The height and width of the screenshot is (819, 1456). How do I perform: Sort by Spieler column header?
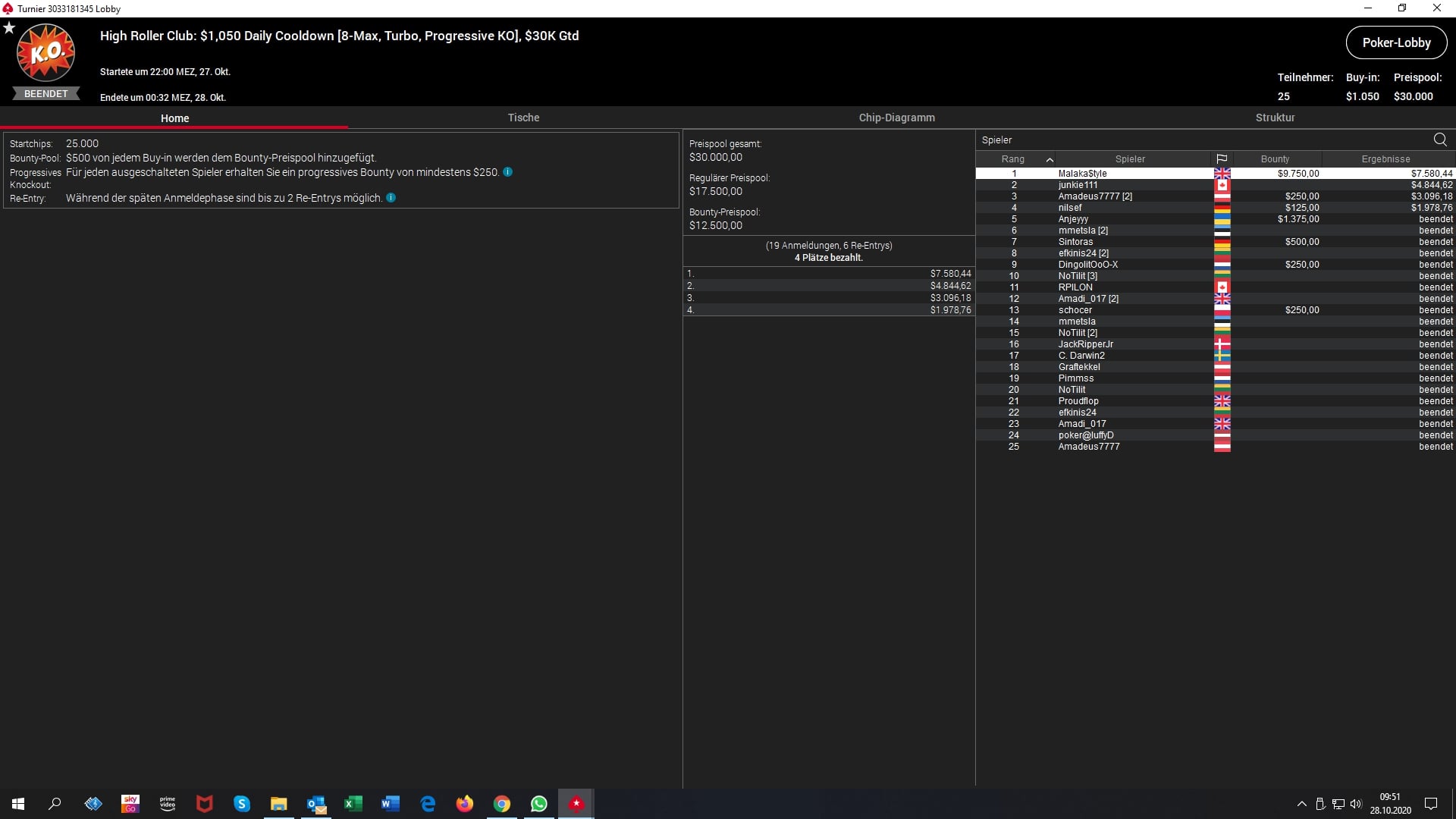1130,159
